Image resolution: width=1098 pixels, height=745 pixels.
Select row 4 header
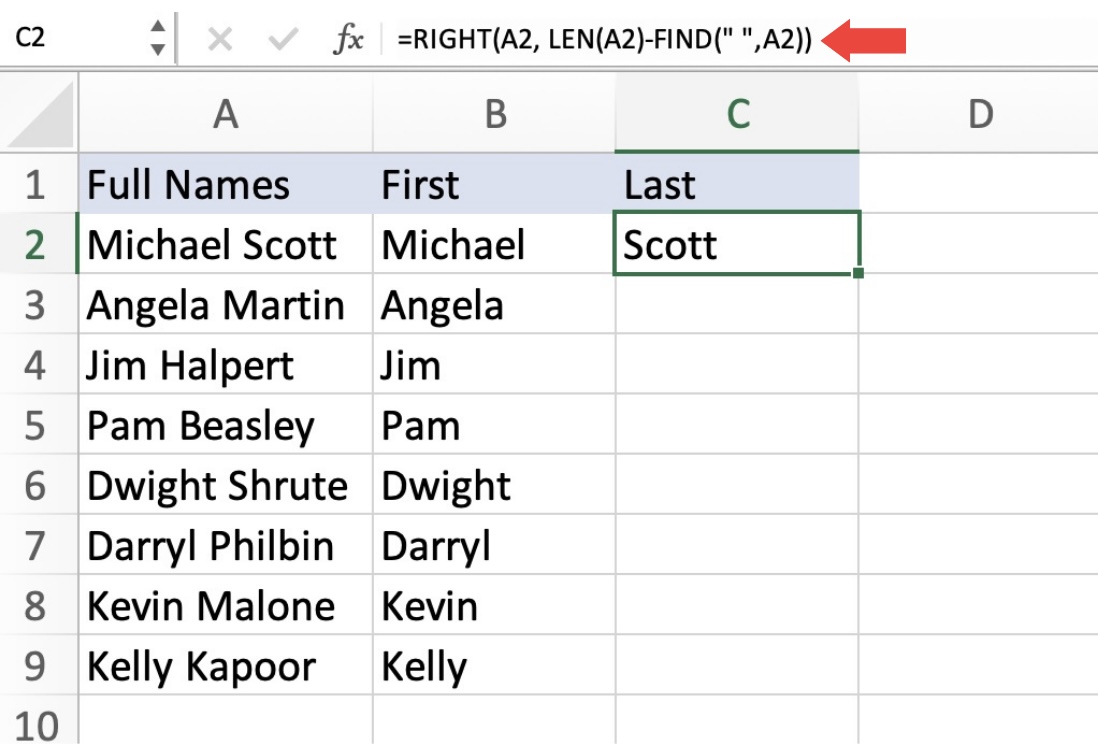(38, 365)
